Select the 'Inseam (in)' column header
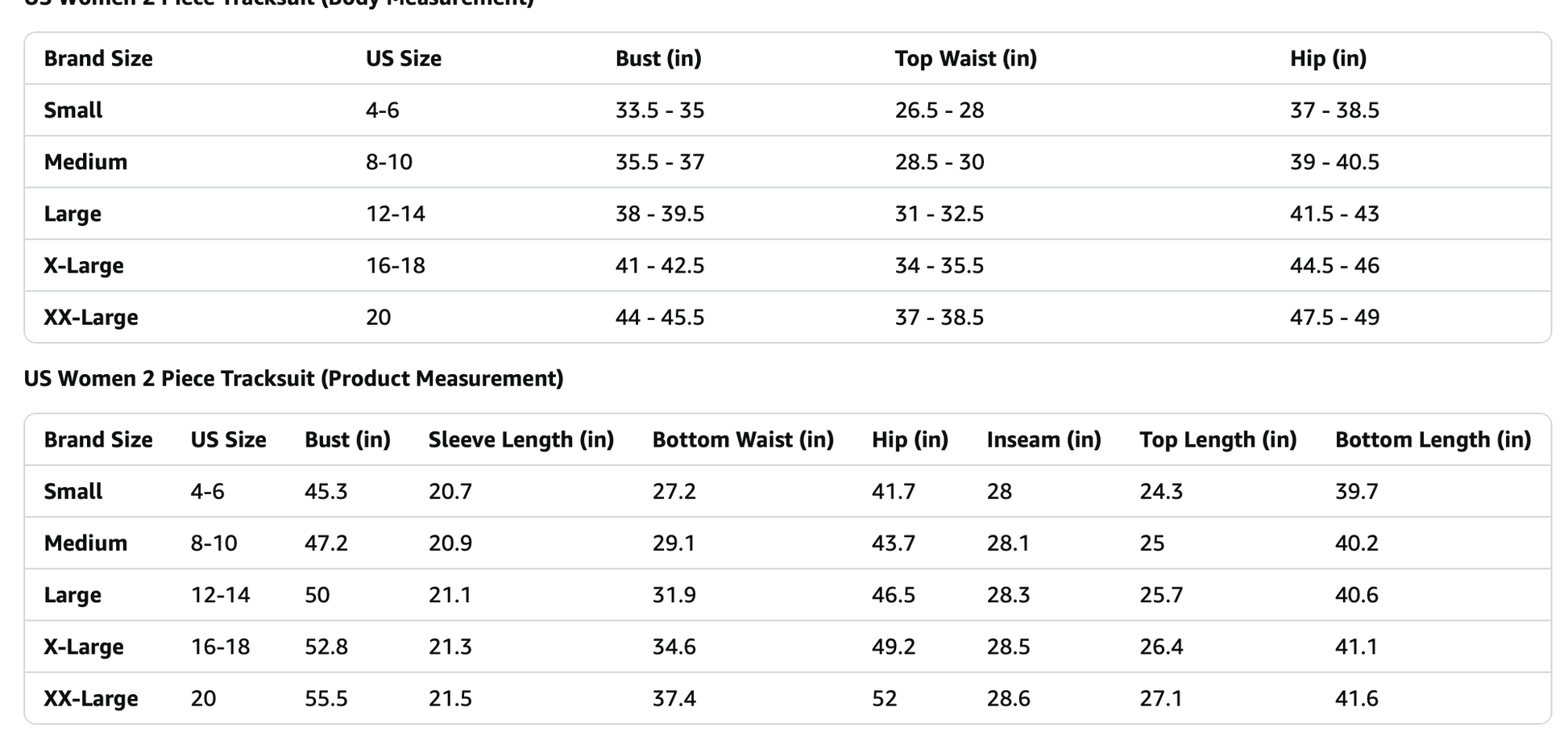Viewport: 1568px width, 753px height. pos(1043,440)
